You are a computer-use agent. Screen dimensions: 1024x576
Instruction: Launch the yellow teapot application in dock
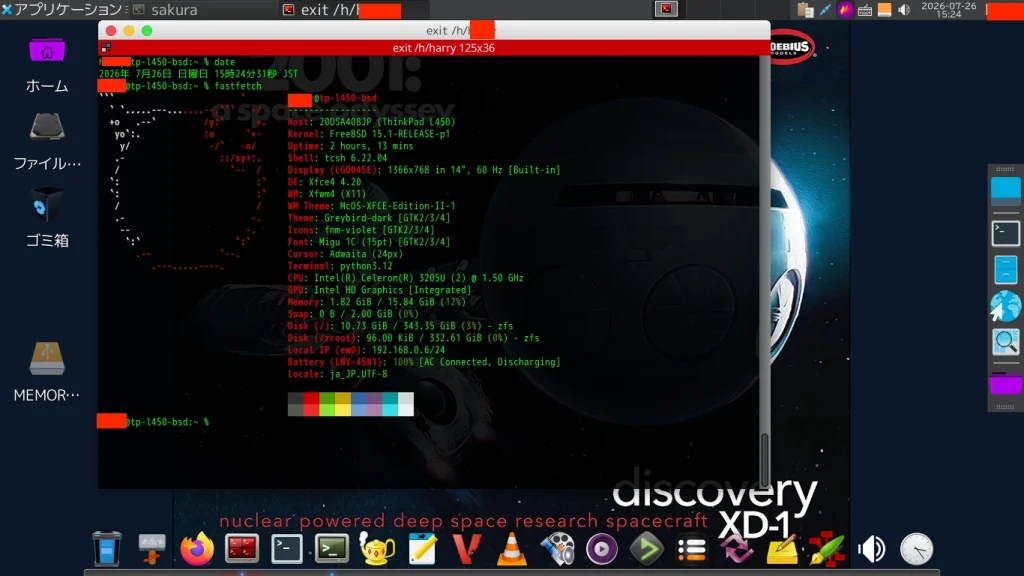[x=377, y=549]
